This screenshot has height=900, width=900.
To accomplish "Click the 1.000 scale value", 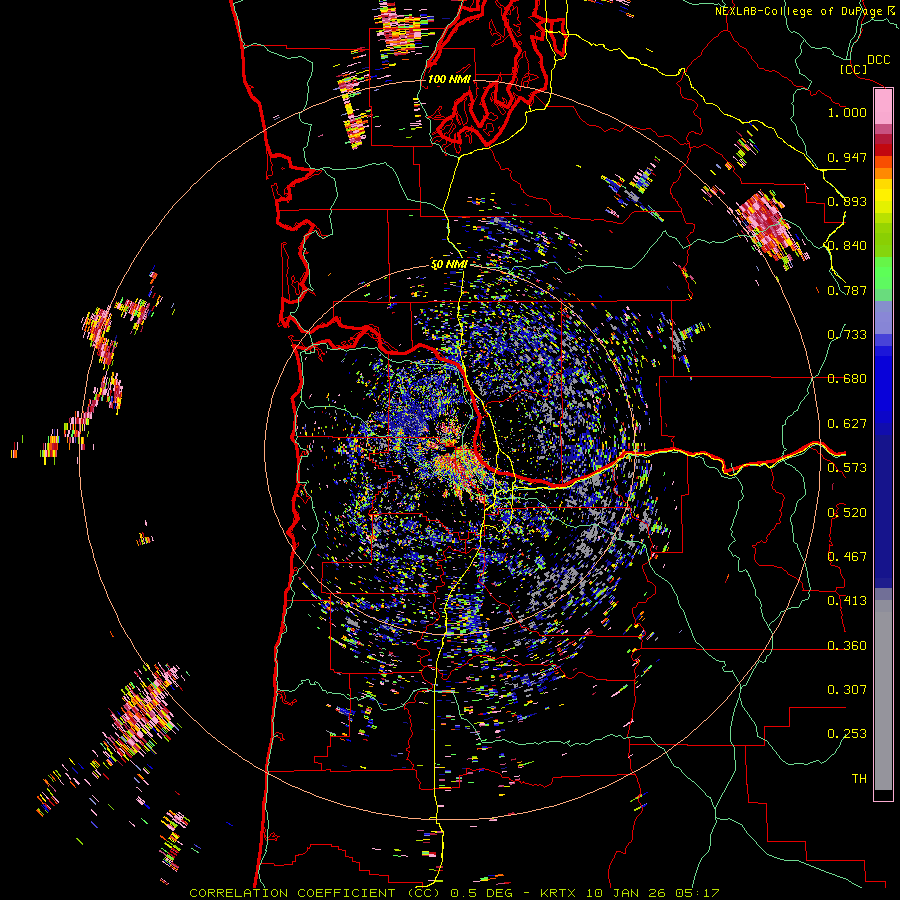I will coord(847,112).
